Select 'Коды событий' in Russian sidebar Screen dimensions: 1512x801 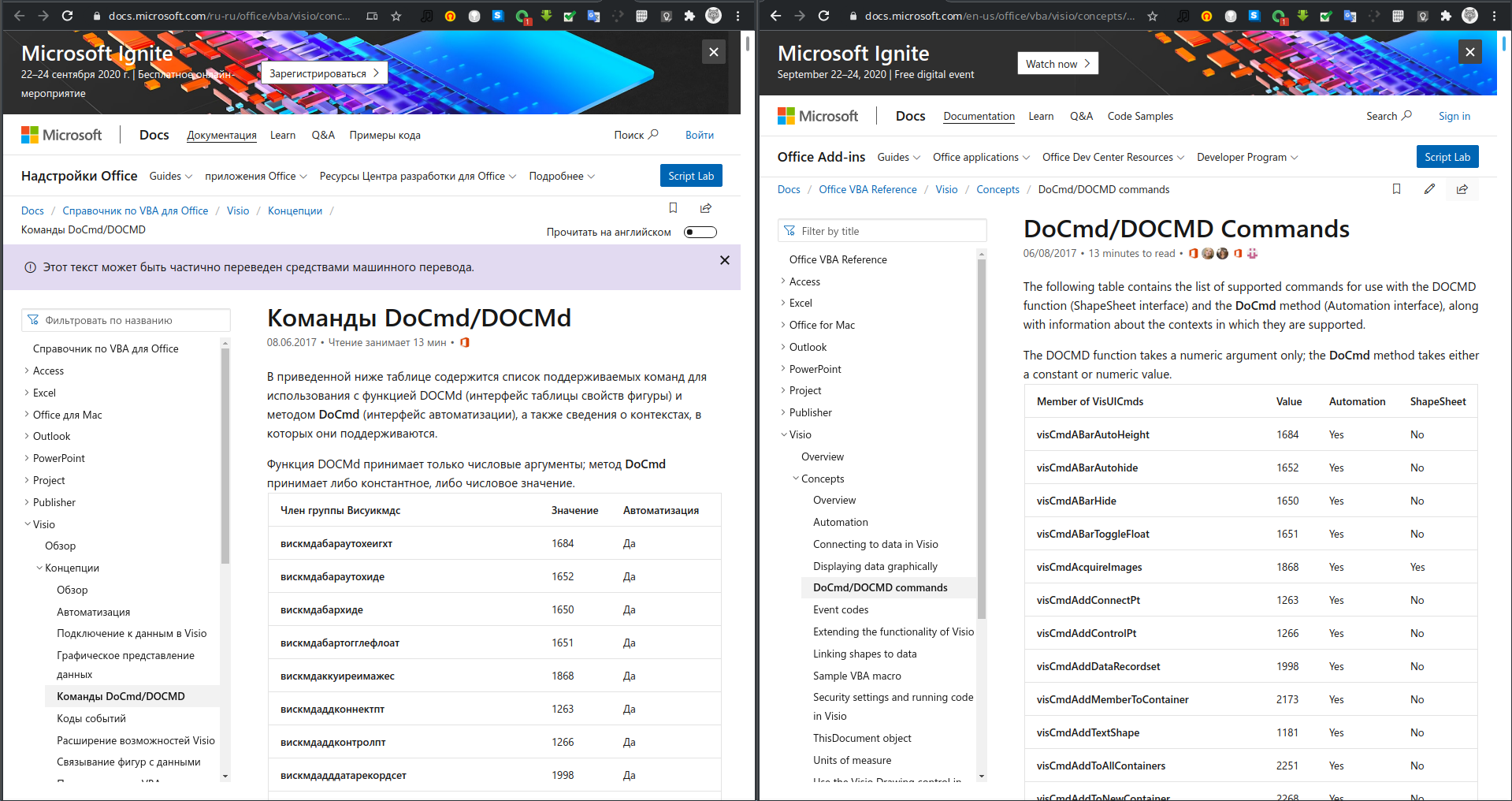tap(91, 718)
